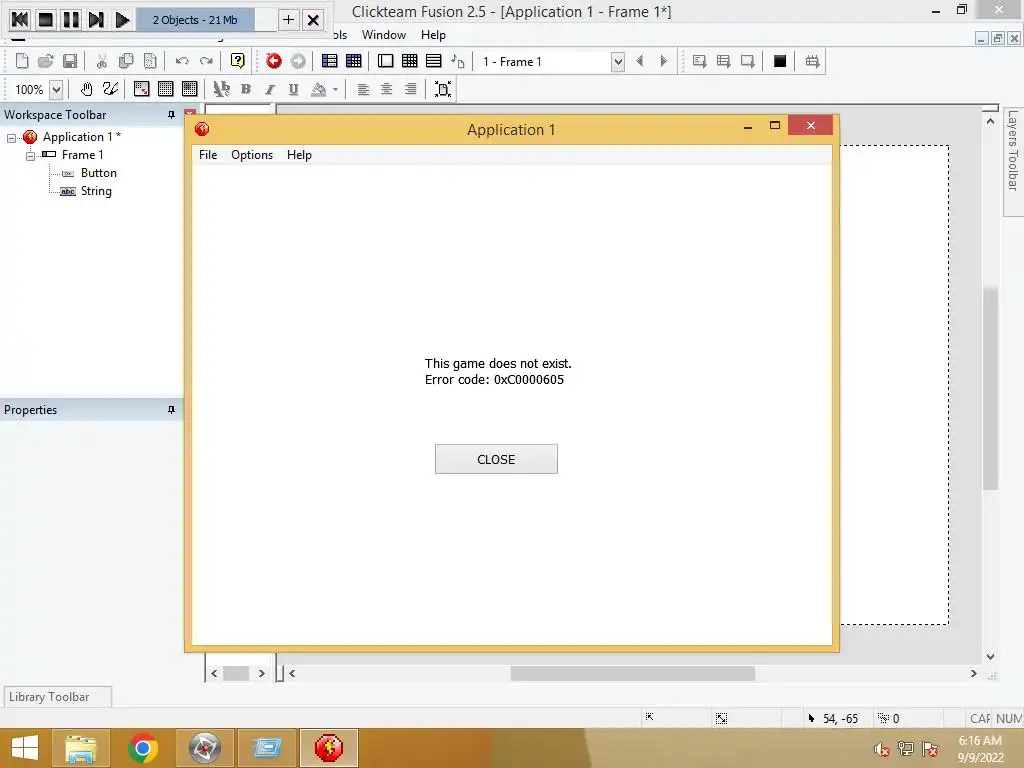Open the Library Toolbar tab
Viewport: 1024px width, 768px height.
(x=57, y=697)
